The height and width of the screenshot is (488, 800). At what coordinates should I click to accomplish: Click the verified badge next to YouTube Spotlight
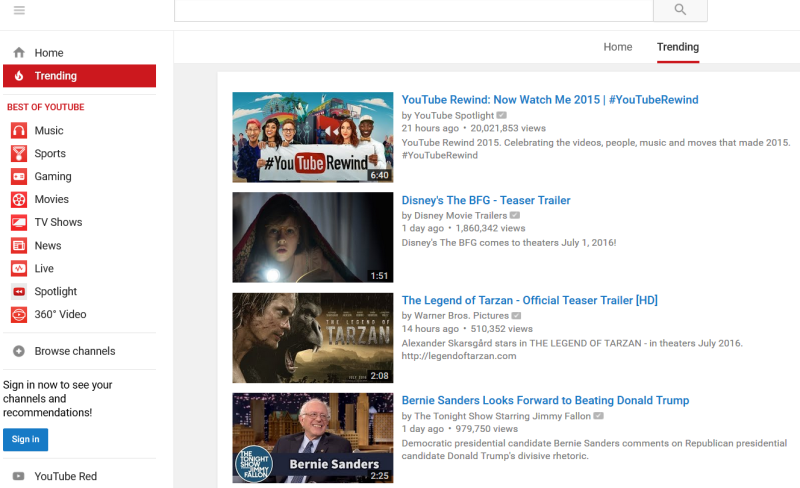502,115
